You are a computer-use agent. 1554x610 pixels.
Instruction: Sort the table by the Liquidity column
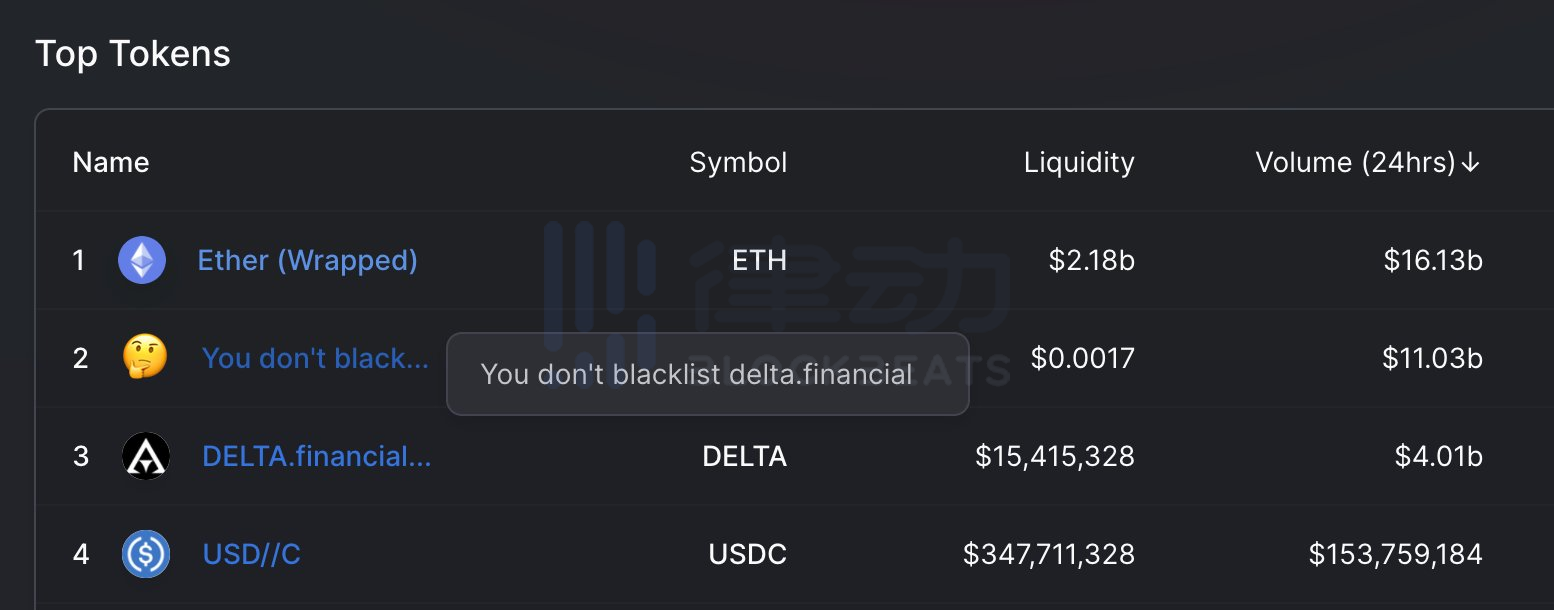(x=1078, y=162)
